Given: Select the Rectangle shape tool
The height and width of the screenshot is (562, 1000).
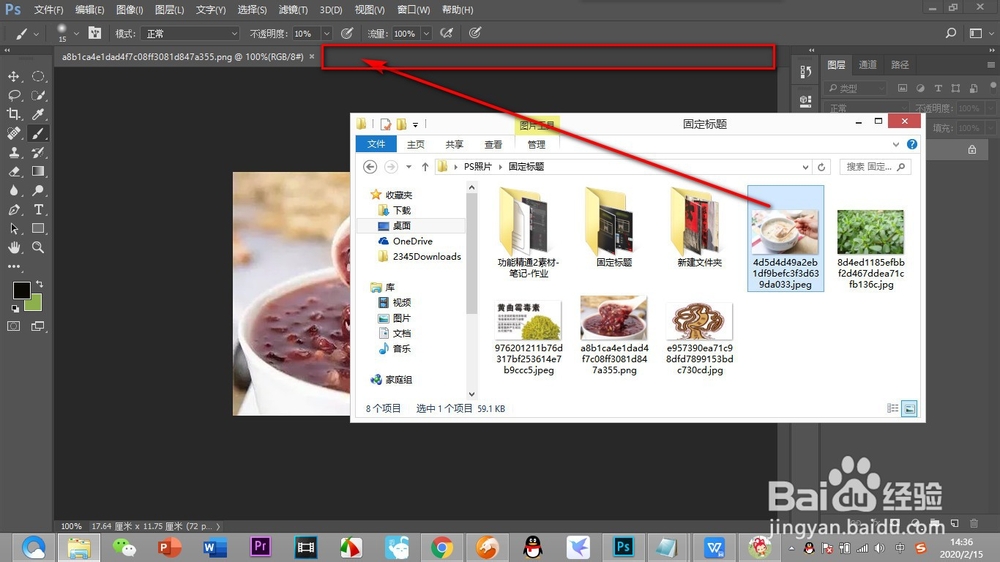Looking at the screenshot, I should [x=38, y=228].
